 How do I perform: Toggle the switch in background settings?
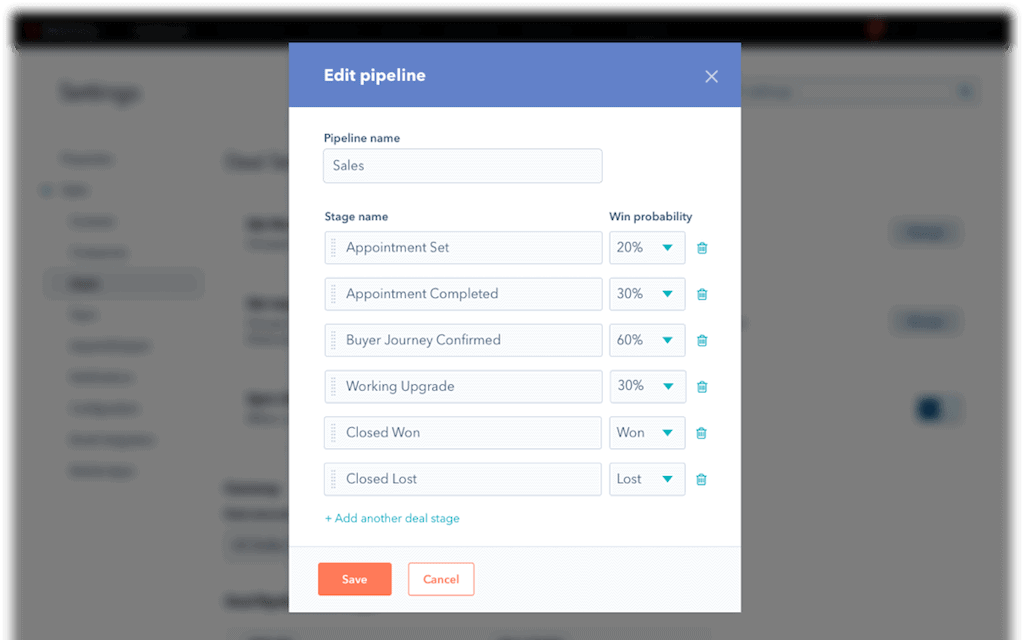[938, 408]
